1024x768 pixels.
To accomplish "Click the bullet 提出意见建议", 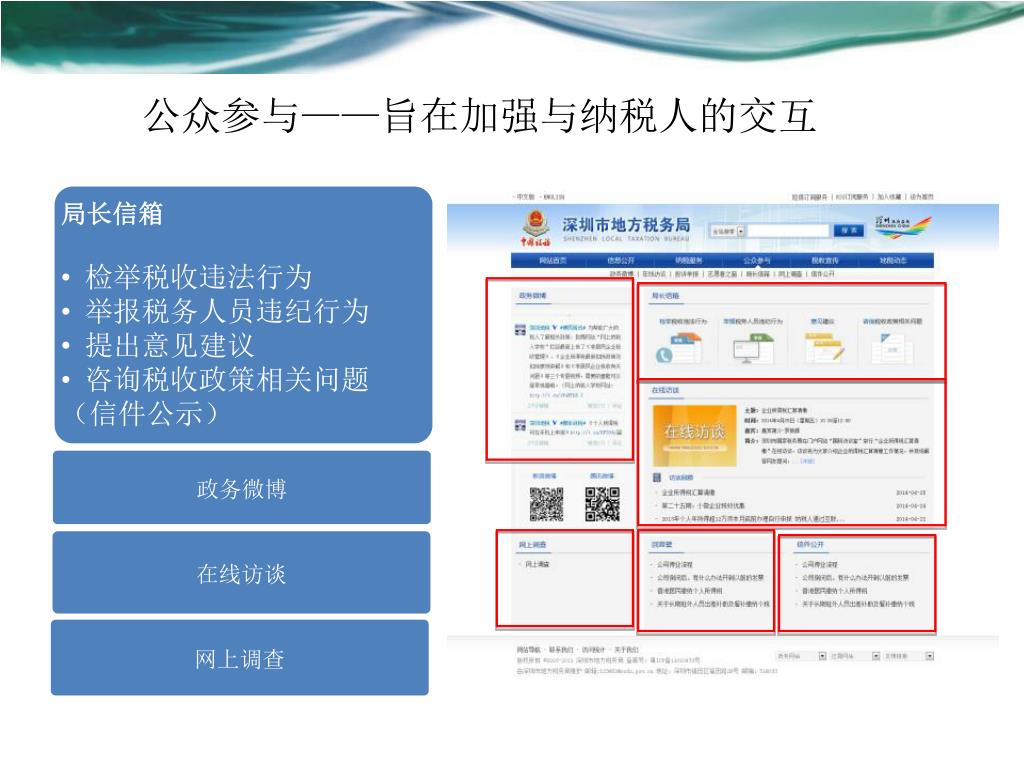I will click(x=170, y=345).
